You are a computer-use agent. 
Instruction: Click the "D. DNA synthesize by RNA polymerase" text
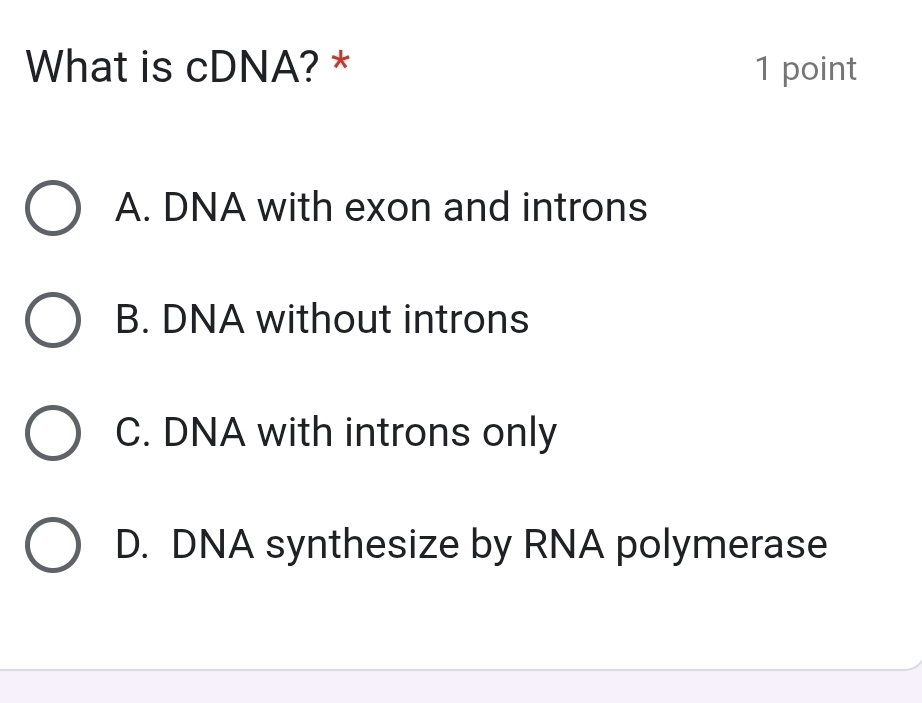(471, 545)
